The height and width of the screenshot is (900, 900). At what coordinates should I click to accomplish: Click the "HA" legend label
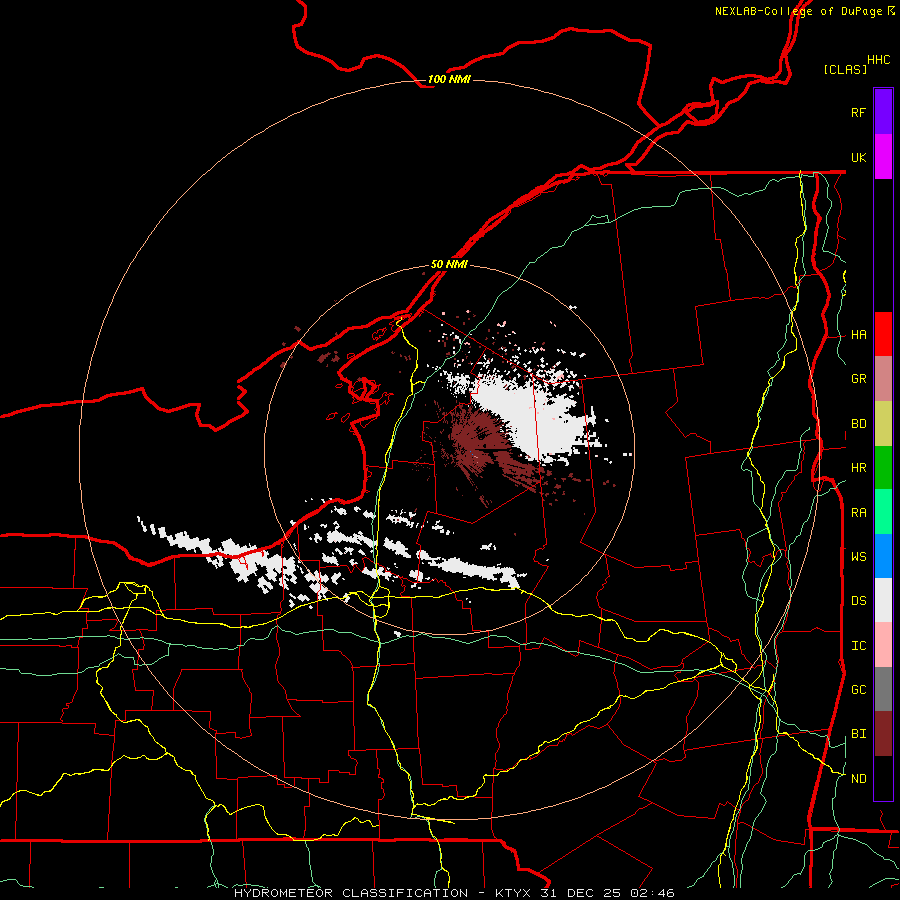click(858, 334)
